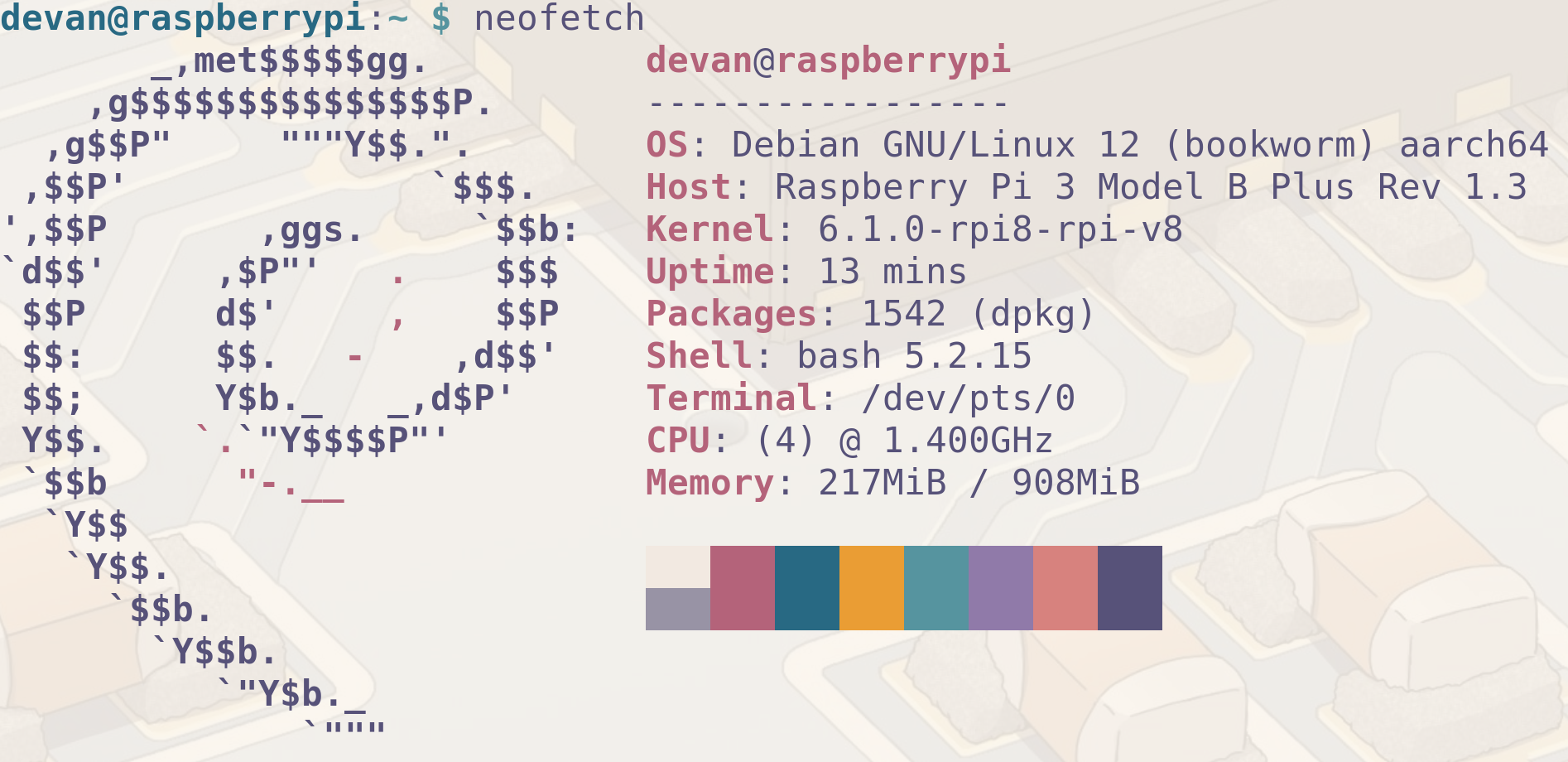This screenshot has width=1568, height=762.
Task: Click the uptime value '13 mins'
Action: pos(892,272)
